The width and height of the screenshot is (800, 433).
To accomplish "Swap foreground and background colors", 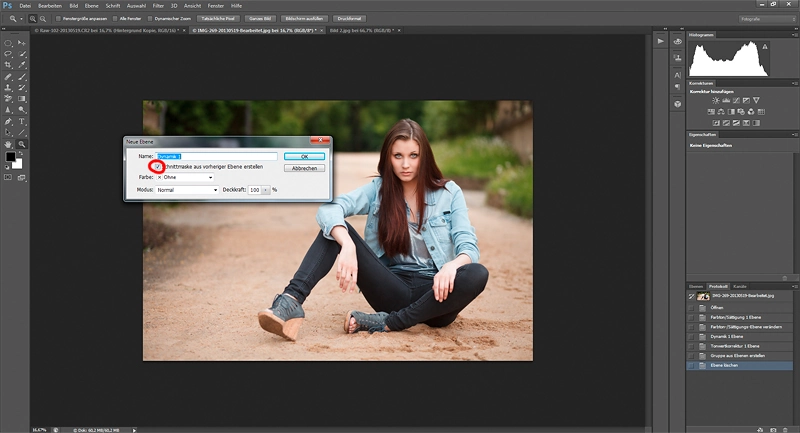I will coord(20,154).
